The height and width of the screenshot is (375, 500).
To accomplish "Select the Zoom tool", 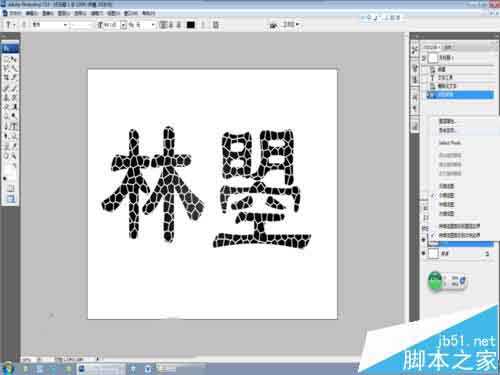I will click(x=14, y=155).
